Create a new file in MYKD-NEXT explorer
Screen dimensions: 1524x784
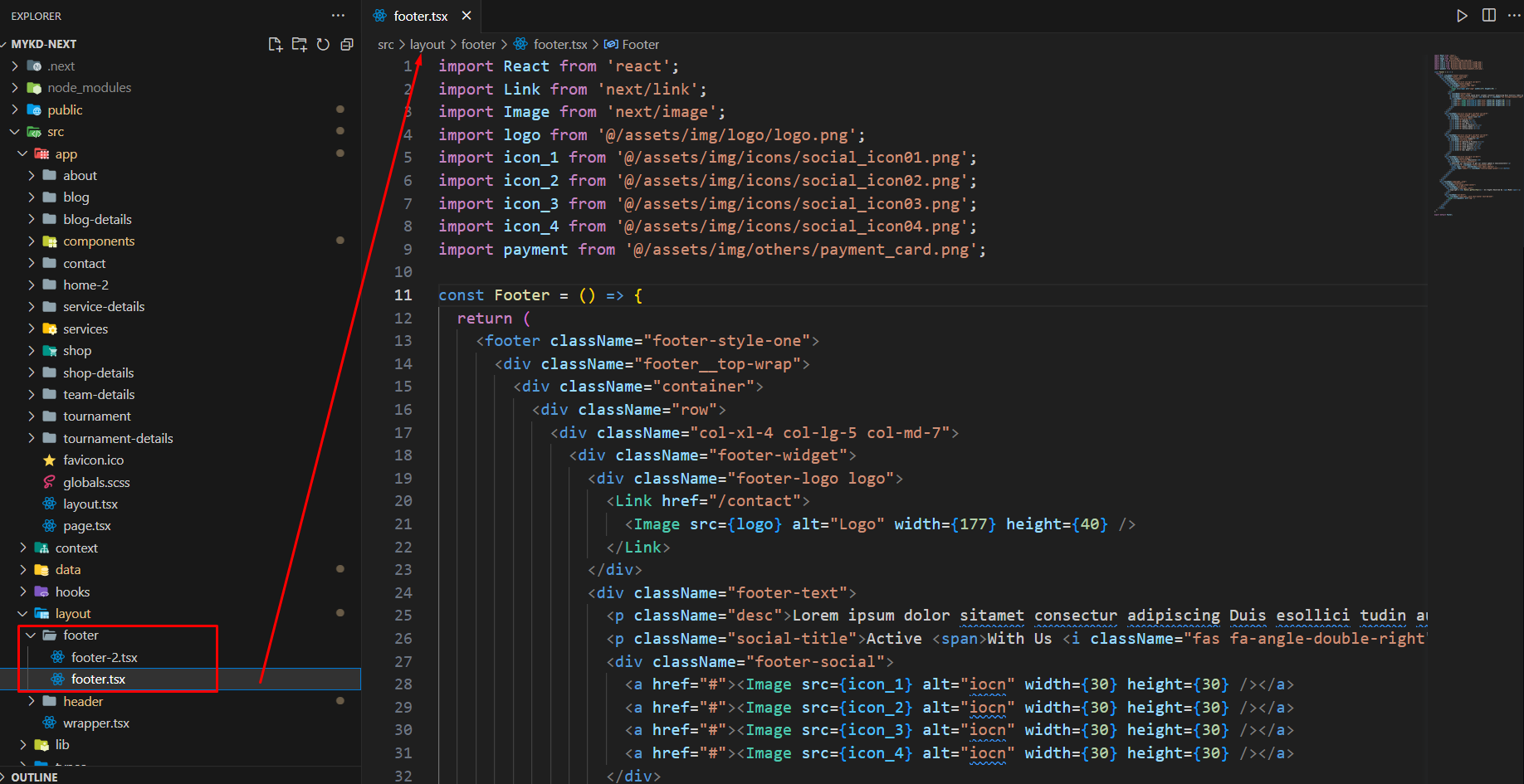click(276, 44)
